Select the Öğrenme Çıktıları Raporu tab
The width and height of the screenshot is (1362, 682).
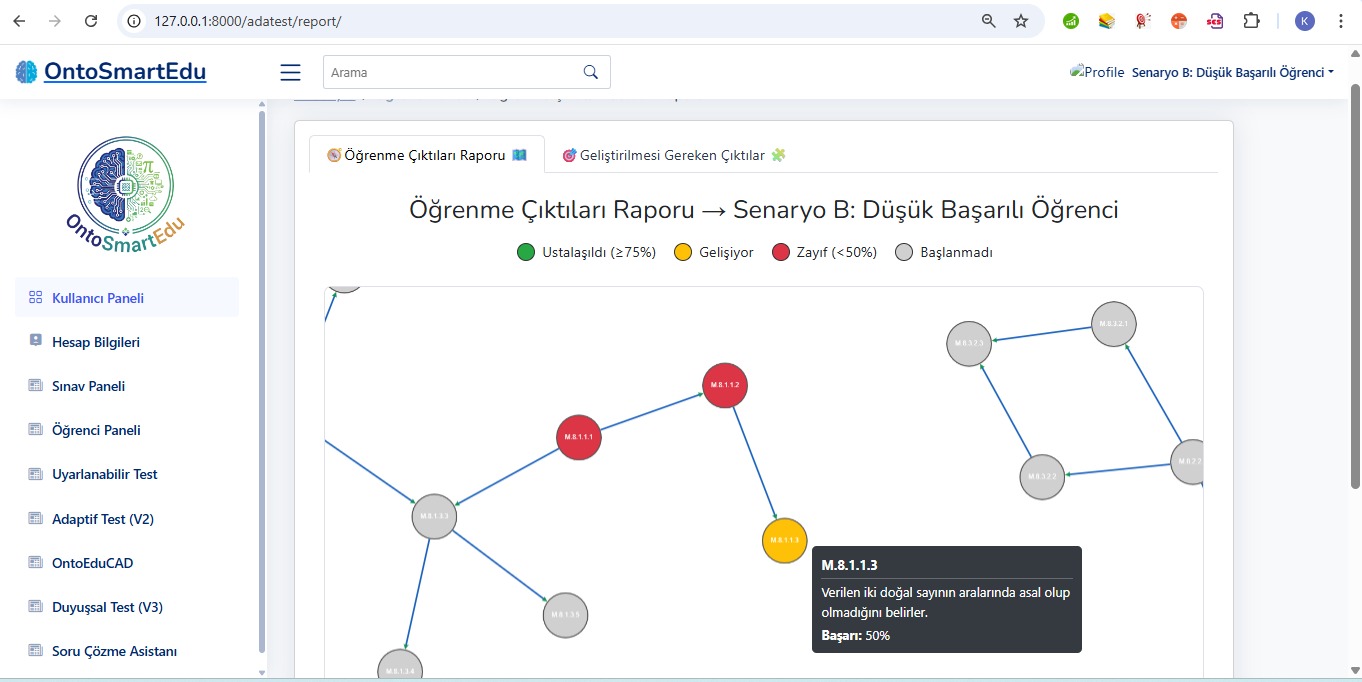426,155
